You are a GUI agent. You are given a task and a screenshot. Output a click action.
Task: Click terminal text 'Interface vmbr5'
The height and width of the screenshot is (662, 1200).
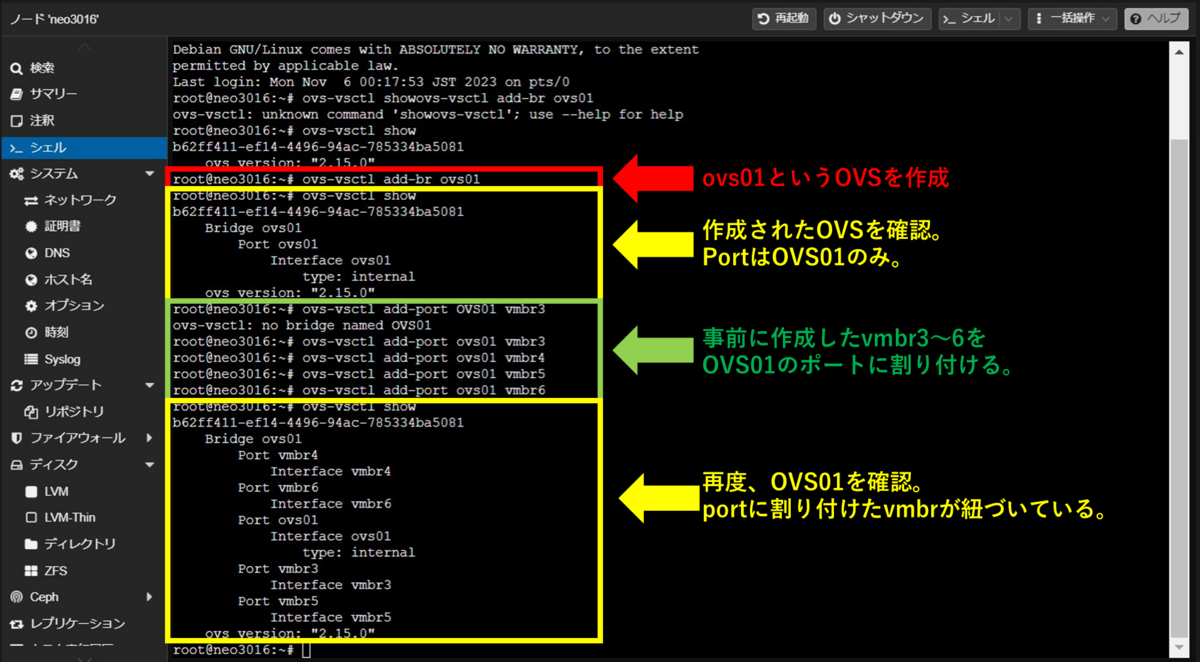[331, 617]
